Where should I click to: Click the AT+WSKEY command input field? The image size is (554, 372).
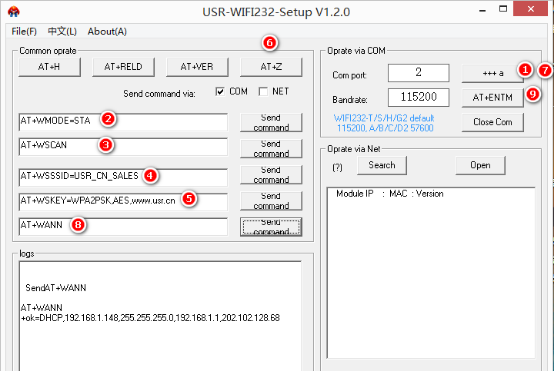point(123,202)
